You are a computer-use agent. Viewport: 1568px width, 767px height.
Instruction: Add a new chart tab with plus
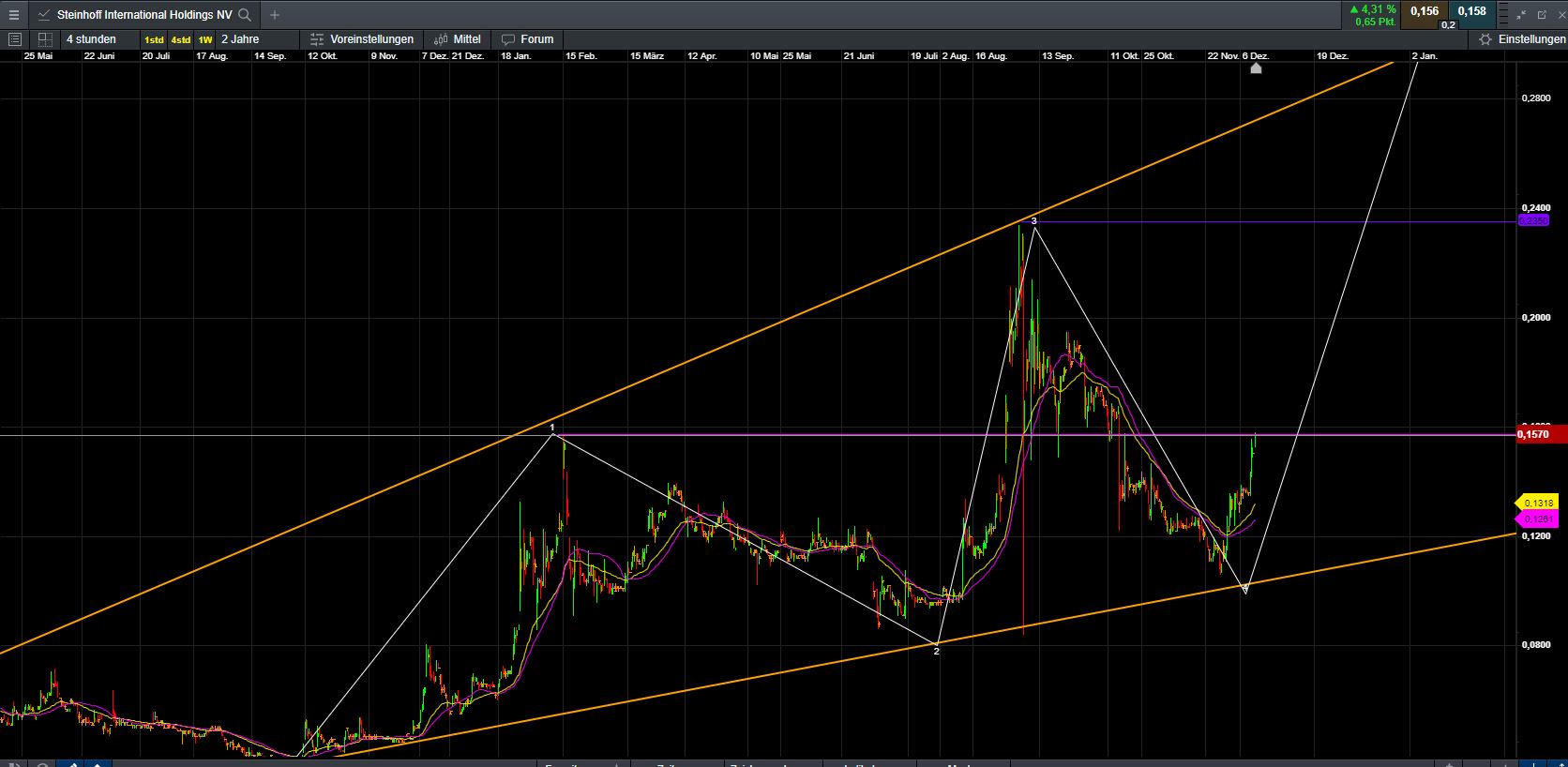[275, 15]
